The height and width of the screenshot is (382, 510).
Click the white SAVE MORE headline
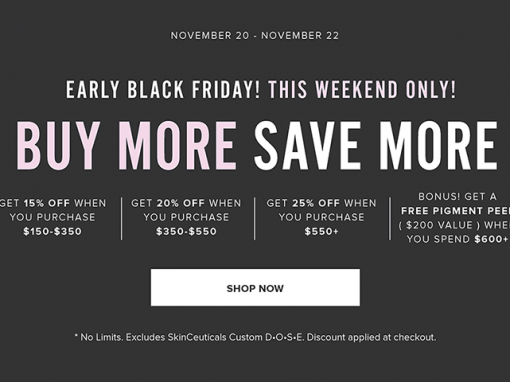[376, 146]
